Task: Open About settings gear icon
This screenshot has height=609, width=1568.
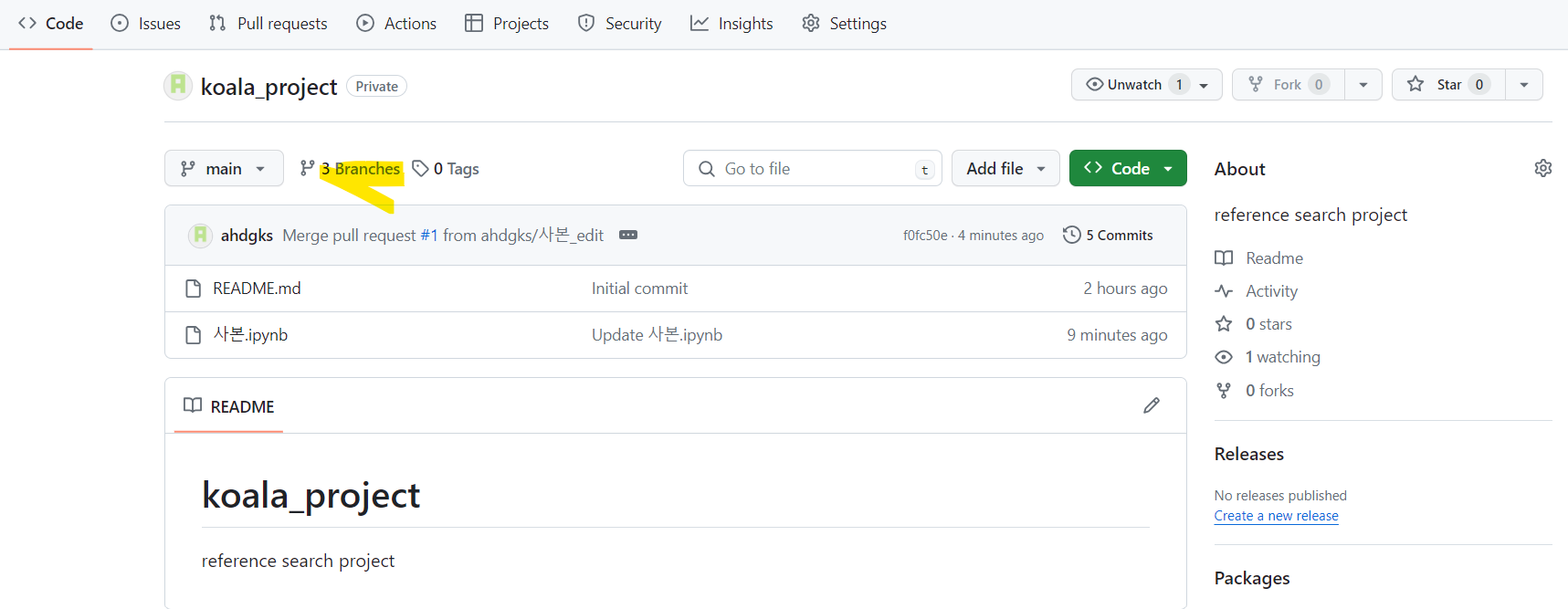Action: [x=1543, y=168]
